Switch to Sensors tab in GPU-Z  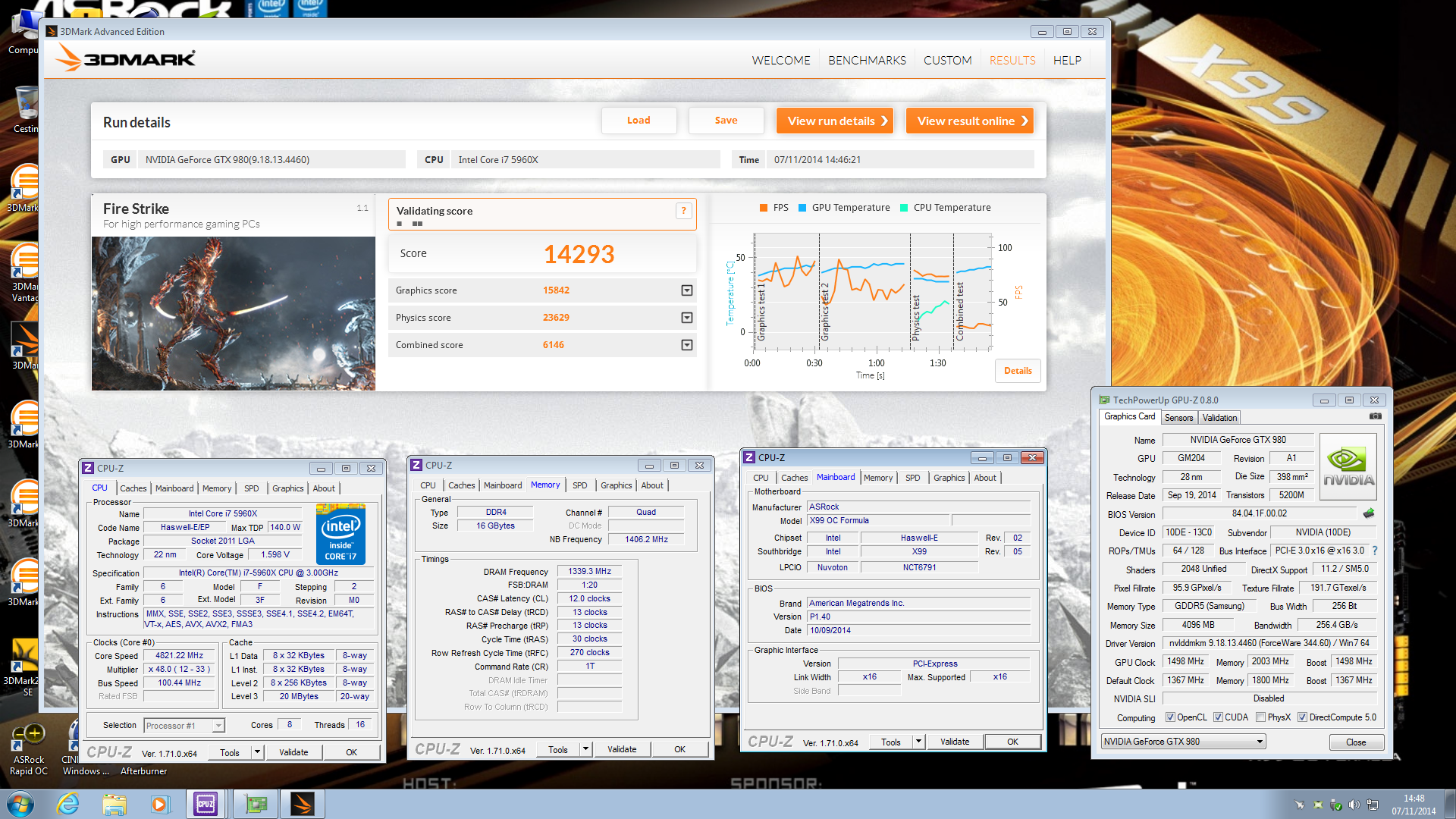point(1178,418)
